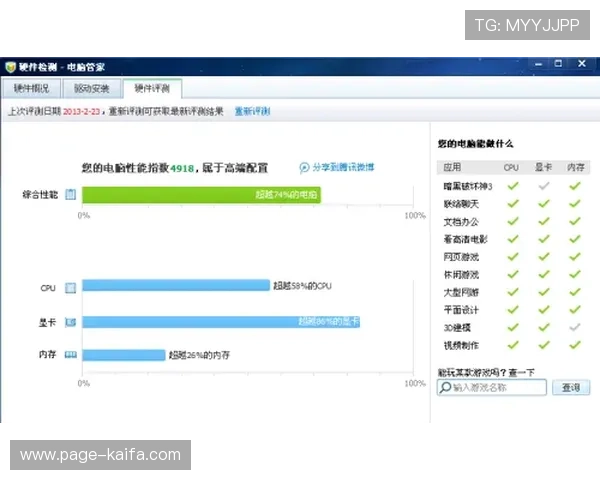Click the date 2013-2-23

81,111
